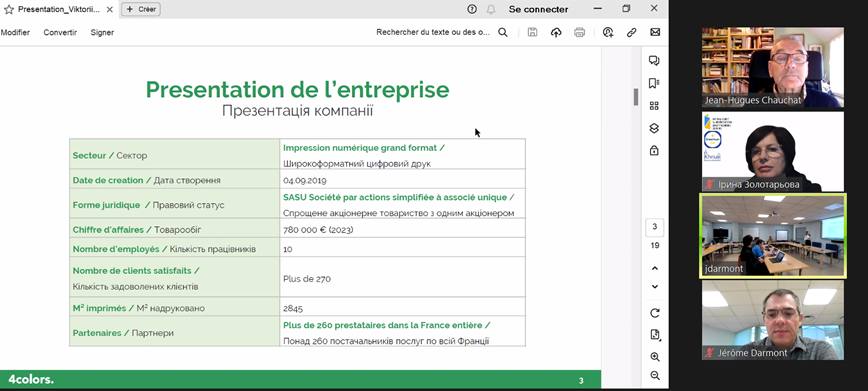Click the Presentation de l'entreprise heading
868x391 pixels.
pyautogui.click(x=297, y=89)
